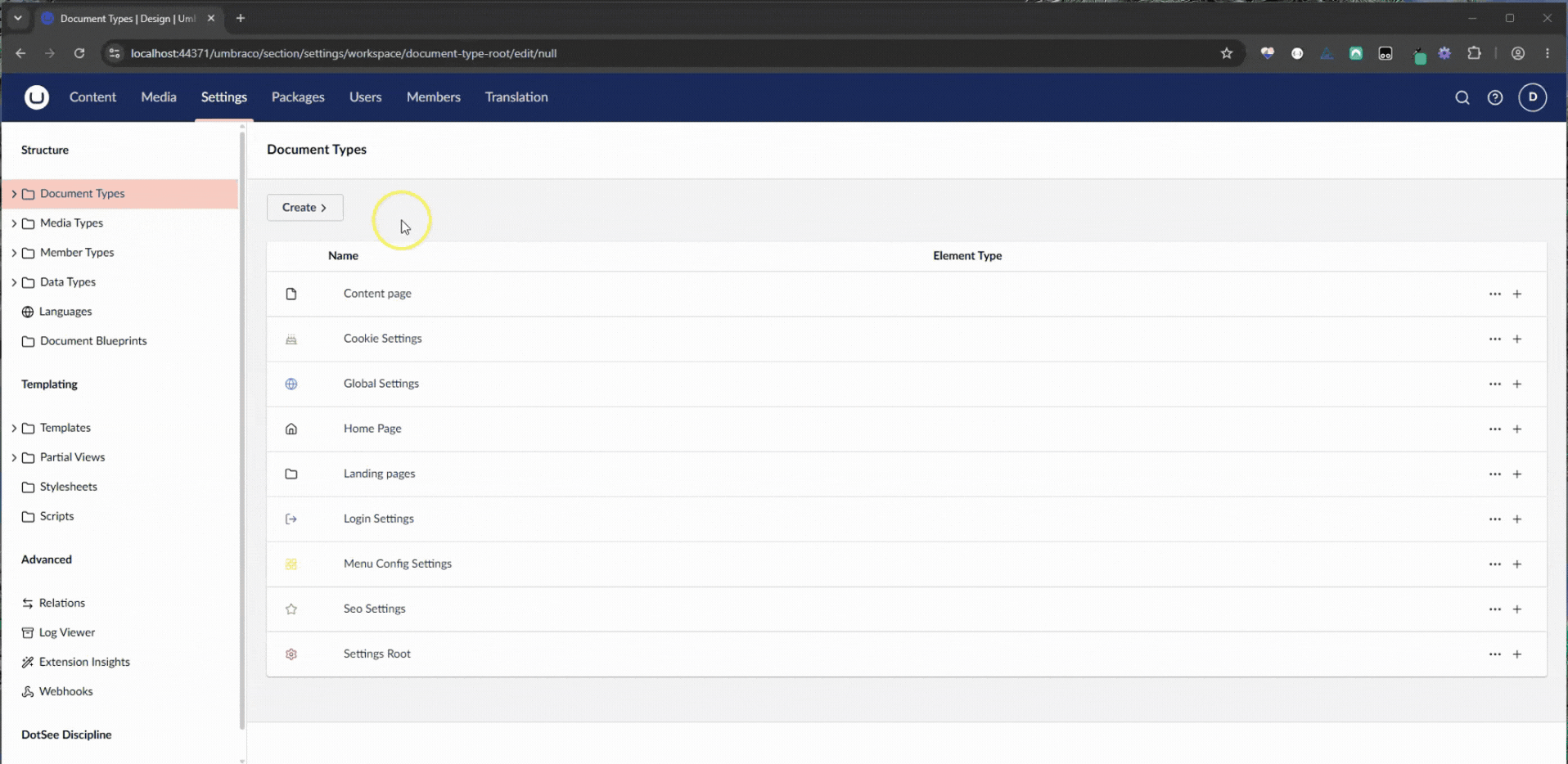The width and height of the screenshot is (1568, 764).
Task: Open the Cookie Settings document type
Action: pos(383,339)
